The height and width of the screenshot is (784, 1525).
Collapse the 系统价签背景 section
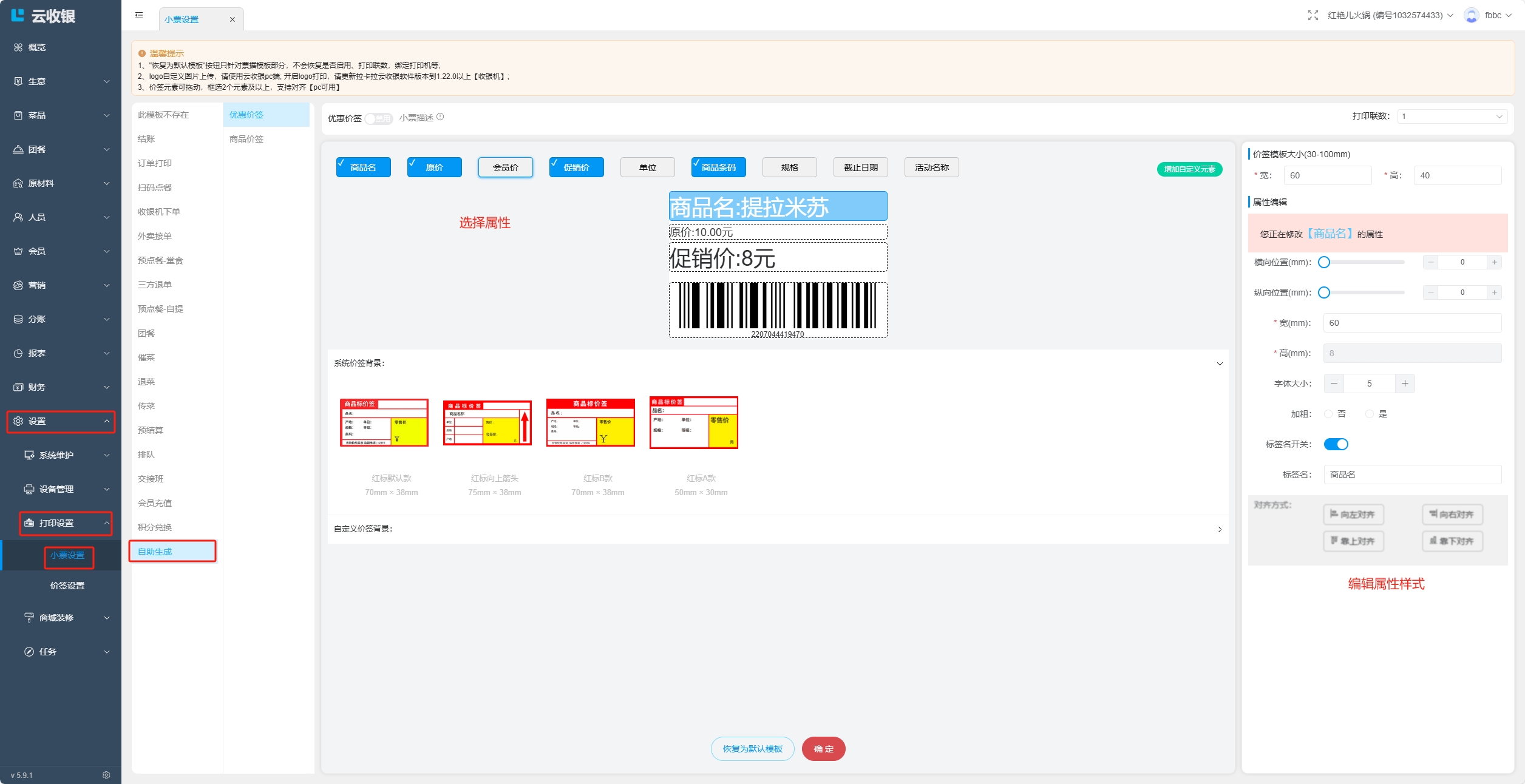coord(1219,363)
